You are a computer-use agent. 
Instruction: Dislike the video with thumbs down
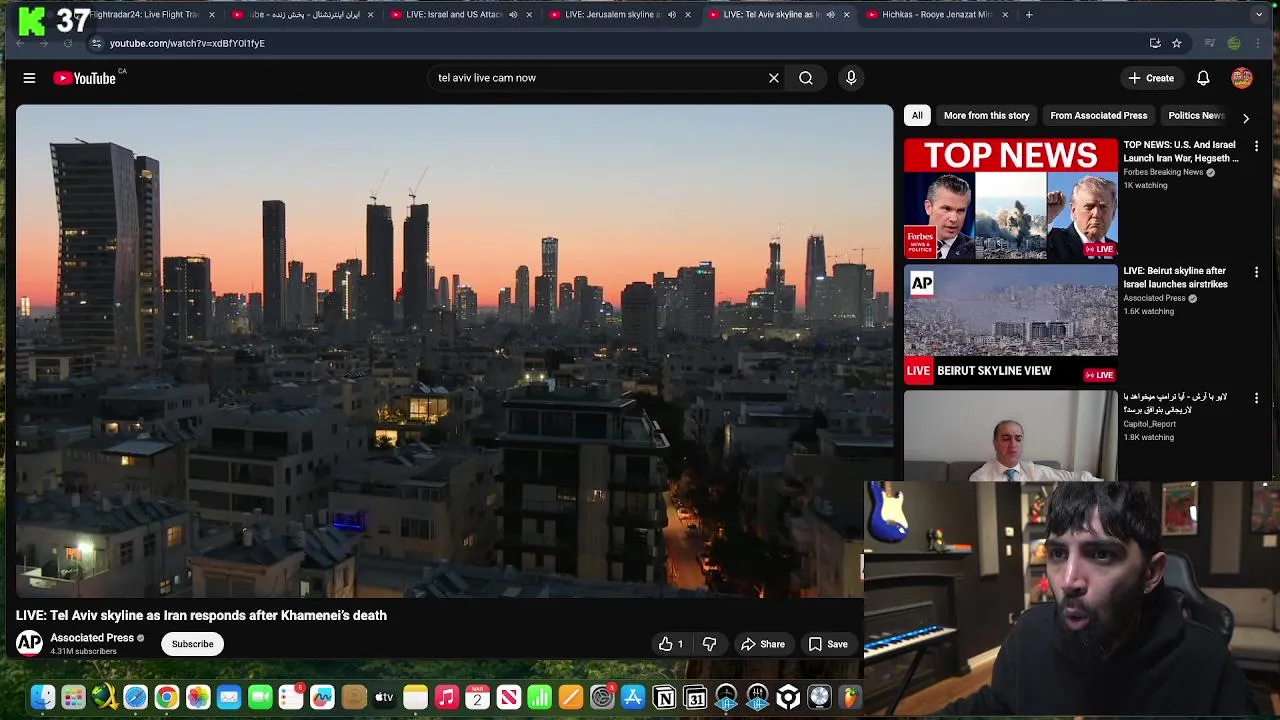coord(709,644)
